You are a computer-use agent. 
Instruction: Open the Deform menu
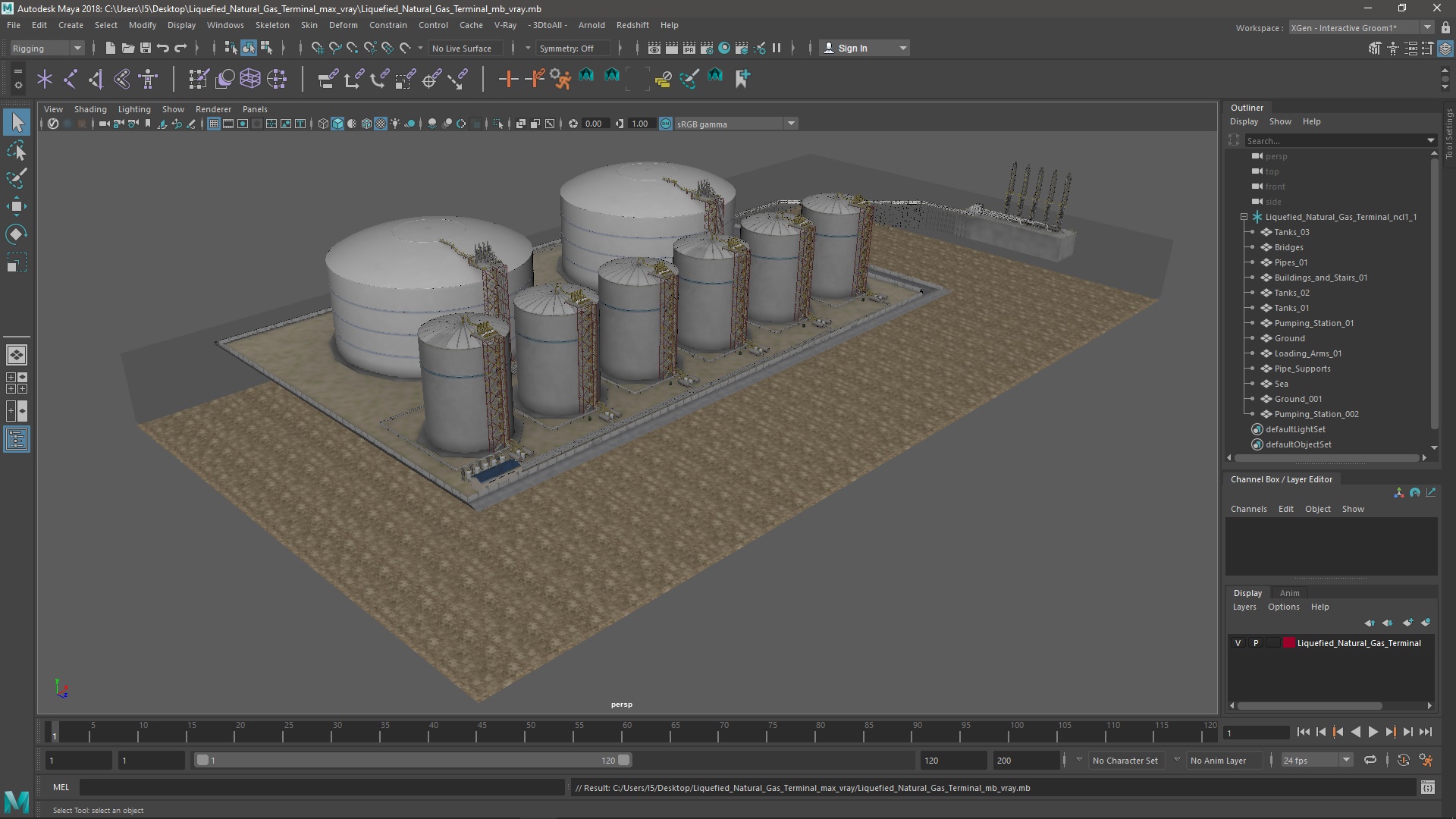click(x=343, y=25)
